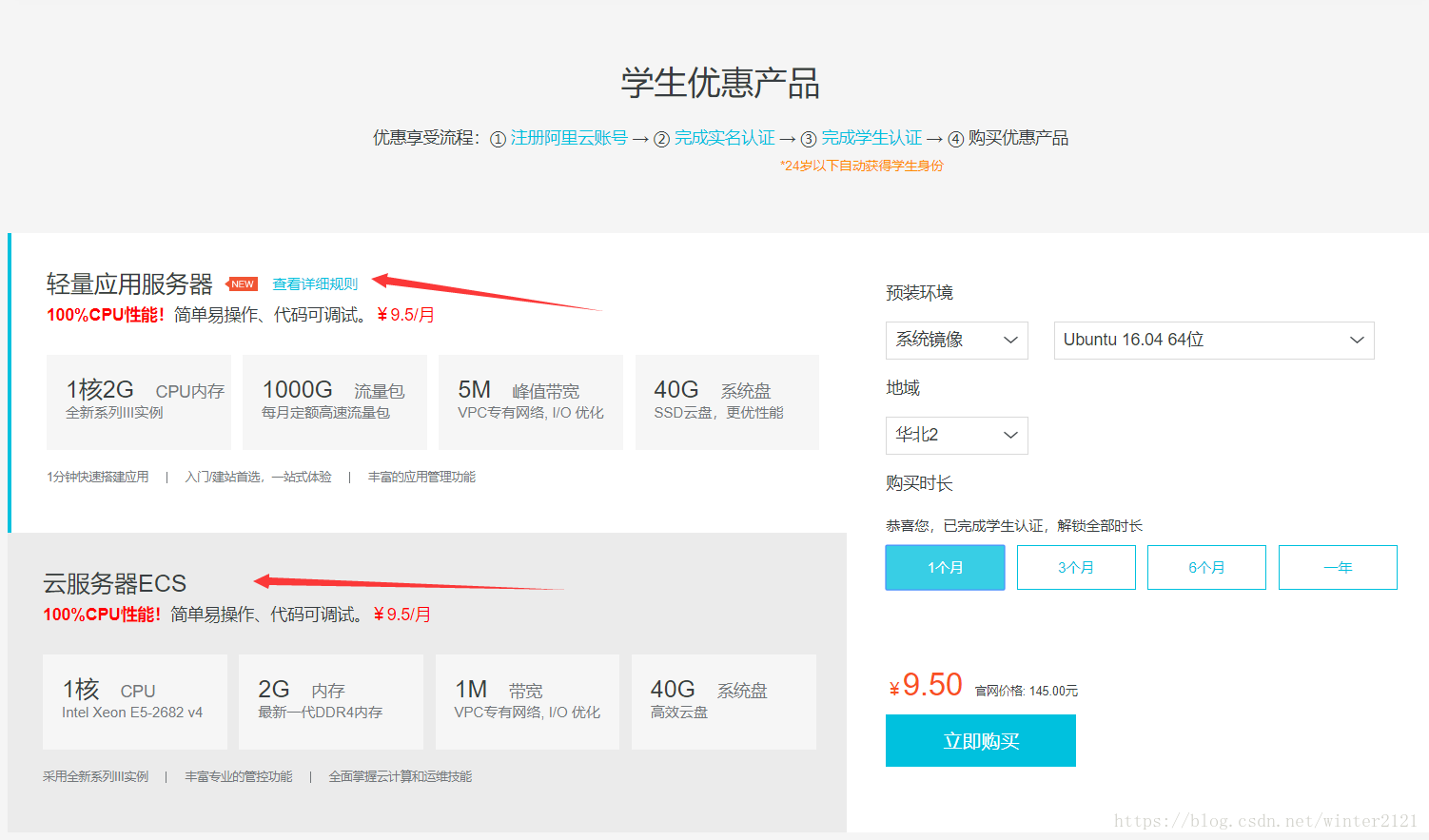Viewport: 1429px width, 840px height.
Task: Select the 6个月 purchase duration
Action: (1206, 567)
